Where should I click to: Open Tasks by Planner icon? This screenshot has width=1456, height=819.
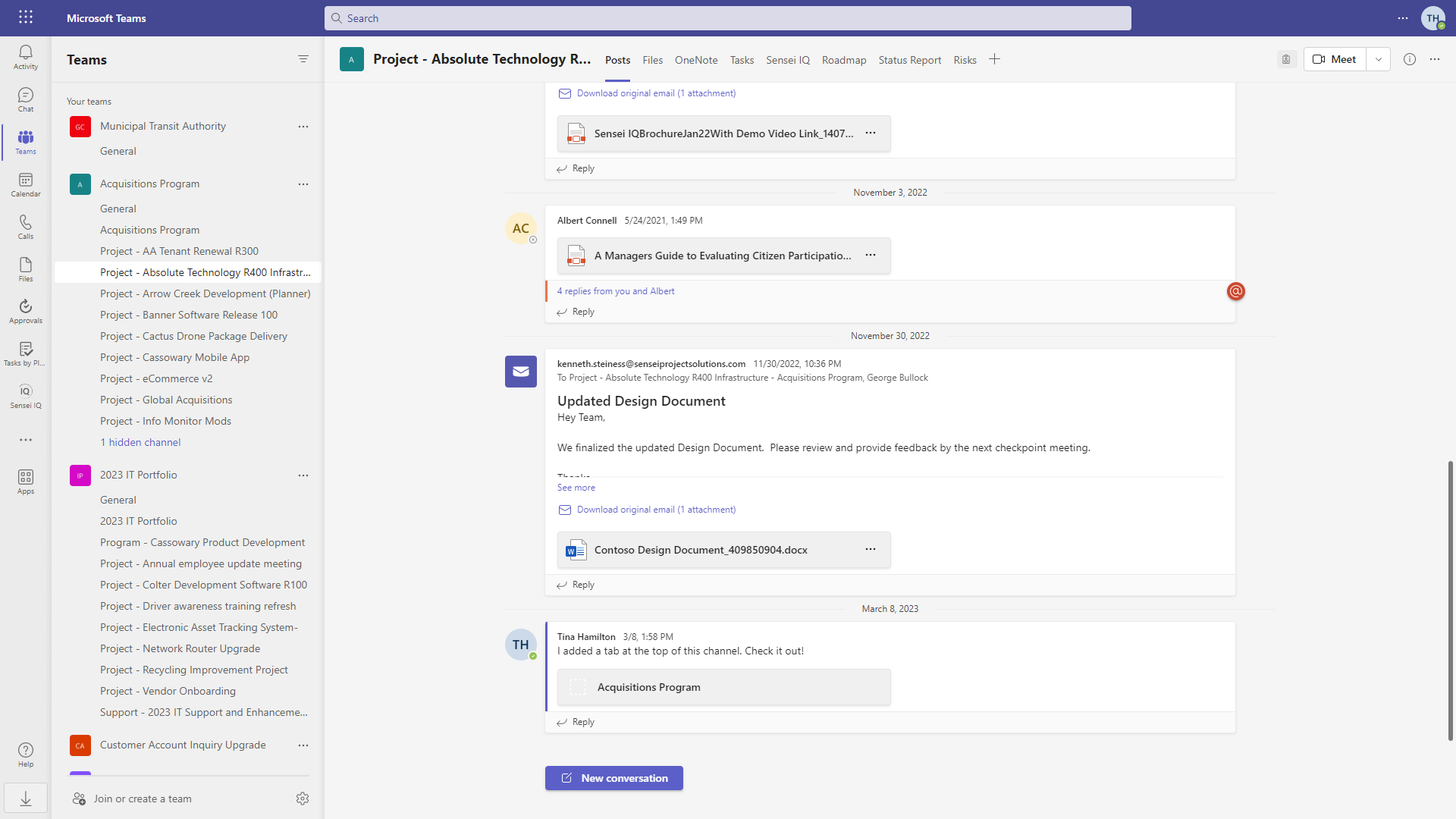click(x=26, y=353)
